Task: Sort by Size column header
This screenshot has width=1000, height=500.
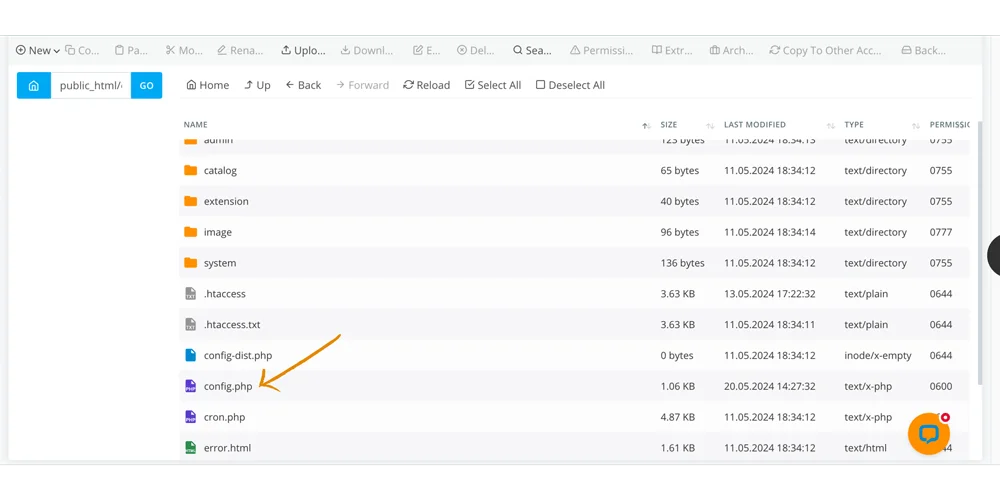Action: [x=668, y=125]
